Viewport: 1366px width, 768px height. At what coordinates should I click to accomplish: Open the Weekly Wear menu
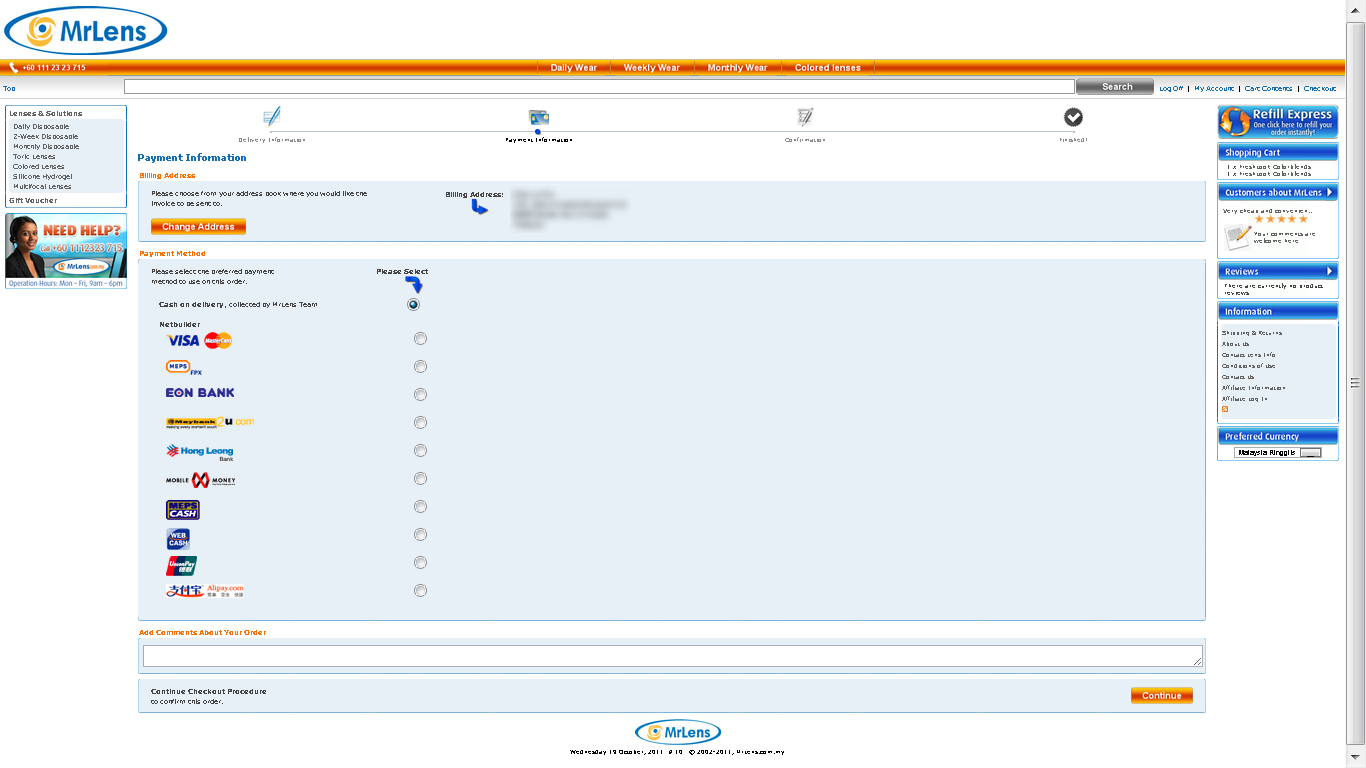pos(652,68)
